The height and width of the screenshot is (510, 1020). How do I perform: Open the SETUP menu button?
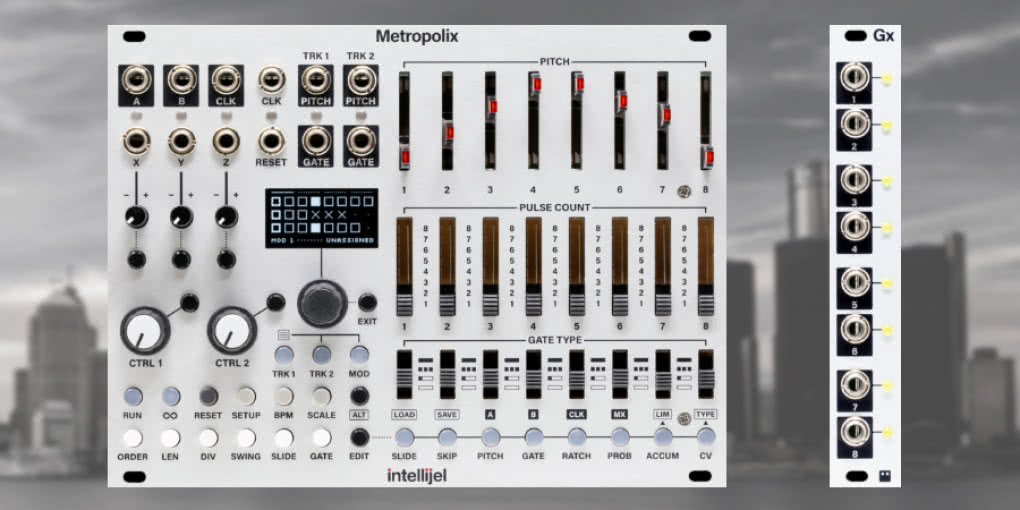246,396
